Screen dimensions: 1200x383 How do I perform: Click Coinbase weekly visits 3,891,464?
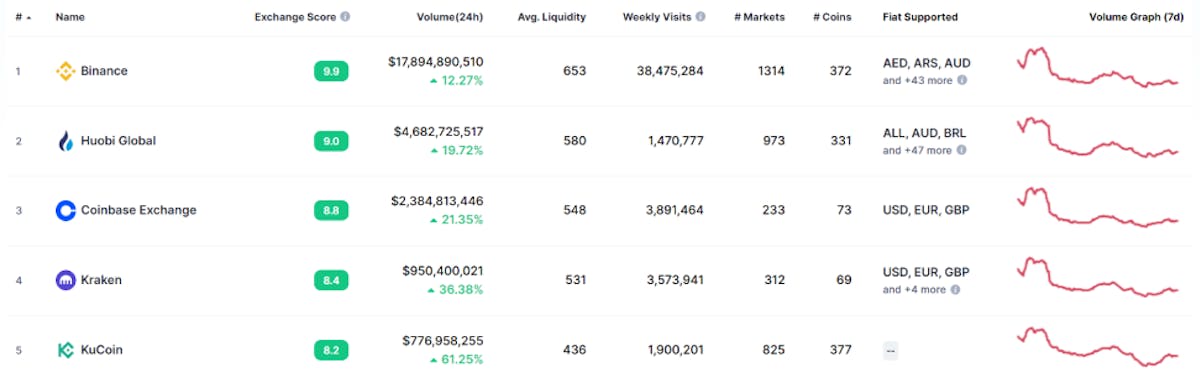click(x=676, y=210)
